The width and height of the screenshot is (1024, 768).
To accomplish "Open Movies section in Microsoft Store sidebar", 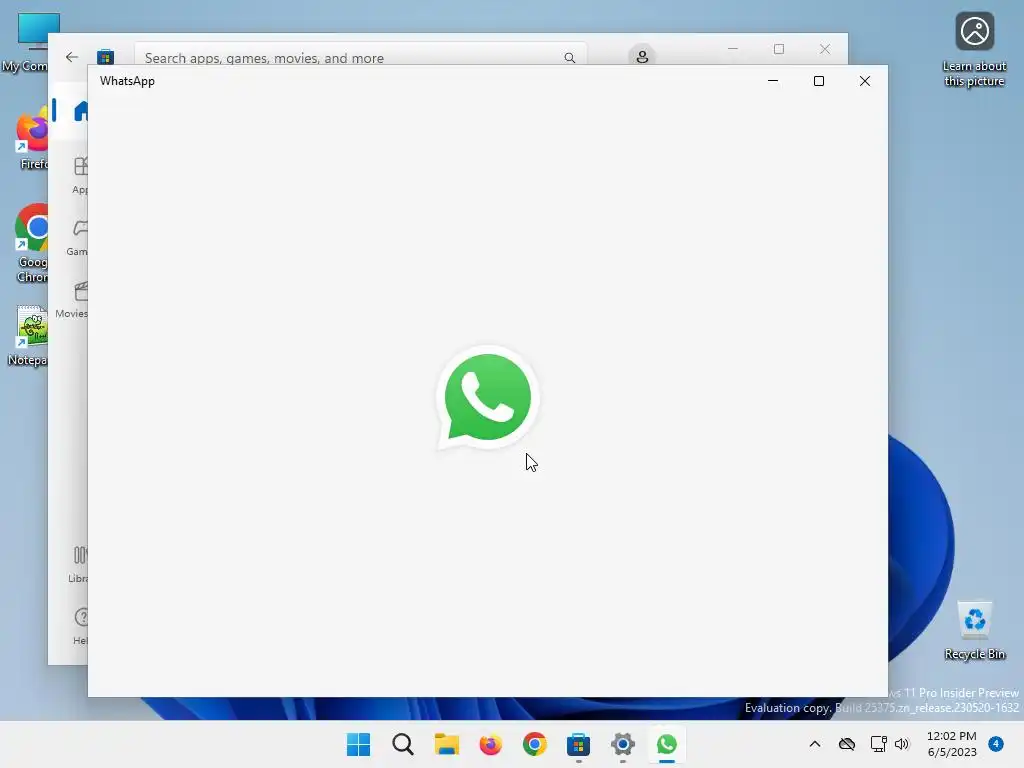I will tap(72, 299).
